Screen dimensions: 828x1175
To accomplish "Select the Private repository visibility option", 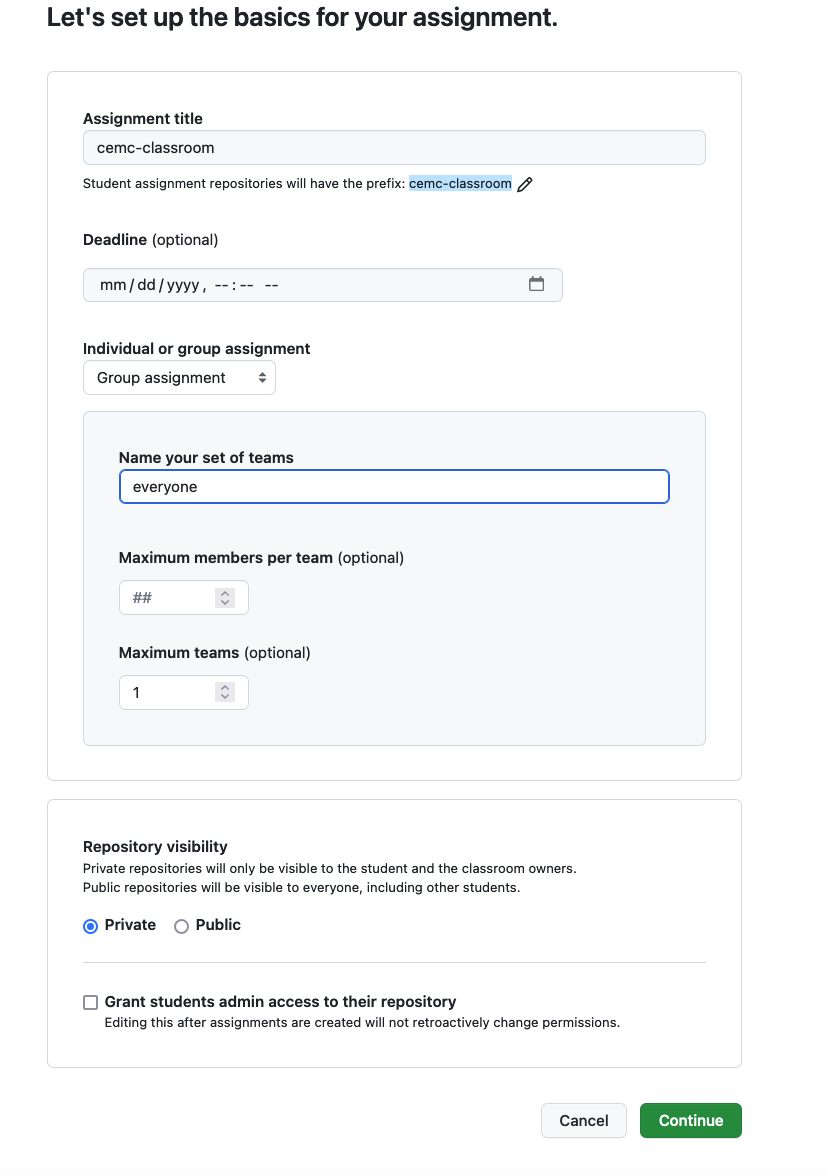I will click(90, 926).
